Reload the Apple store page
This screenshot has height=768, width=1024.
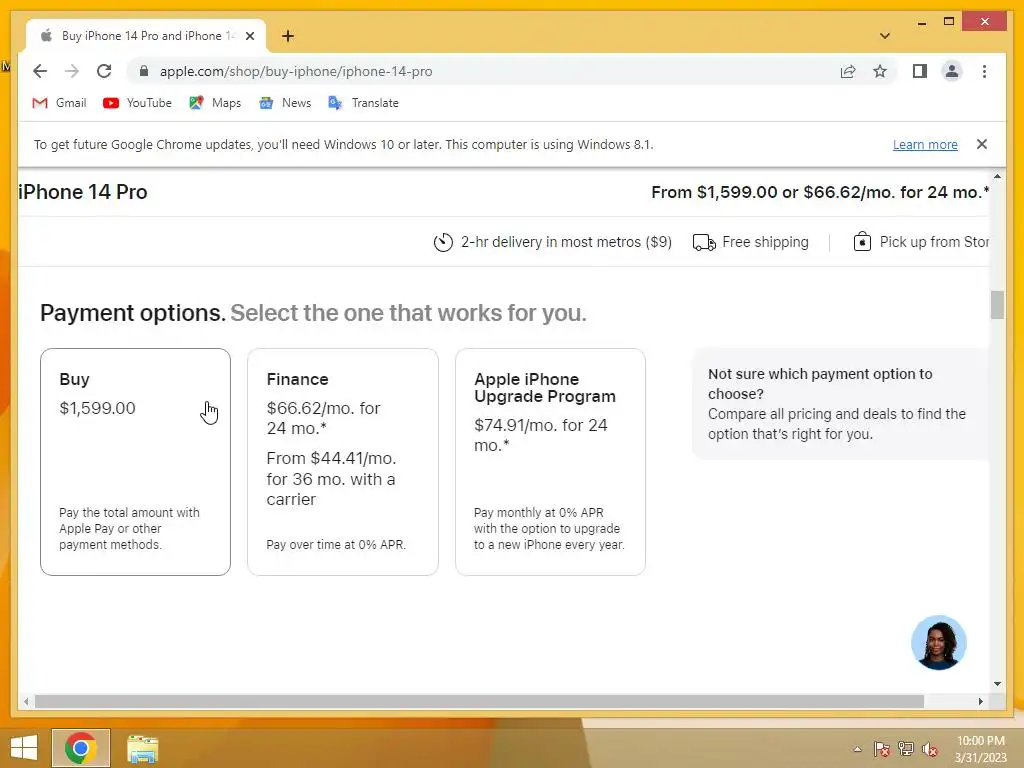click(x=104, y=71)
